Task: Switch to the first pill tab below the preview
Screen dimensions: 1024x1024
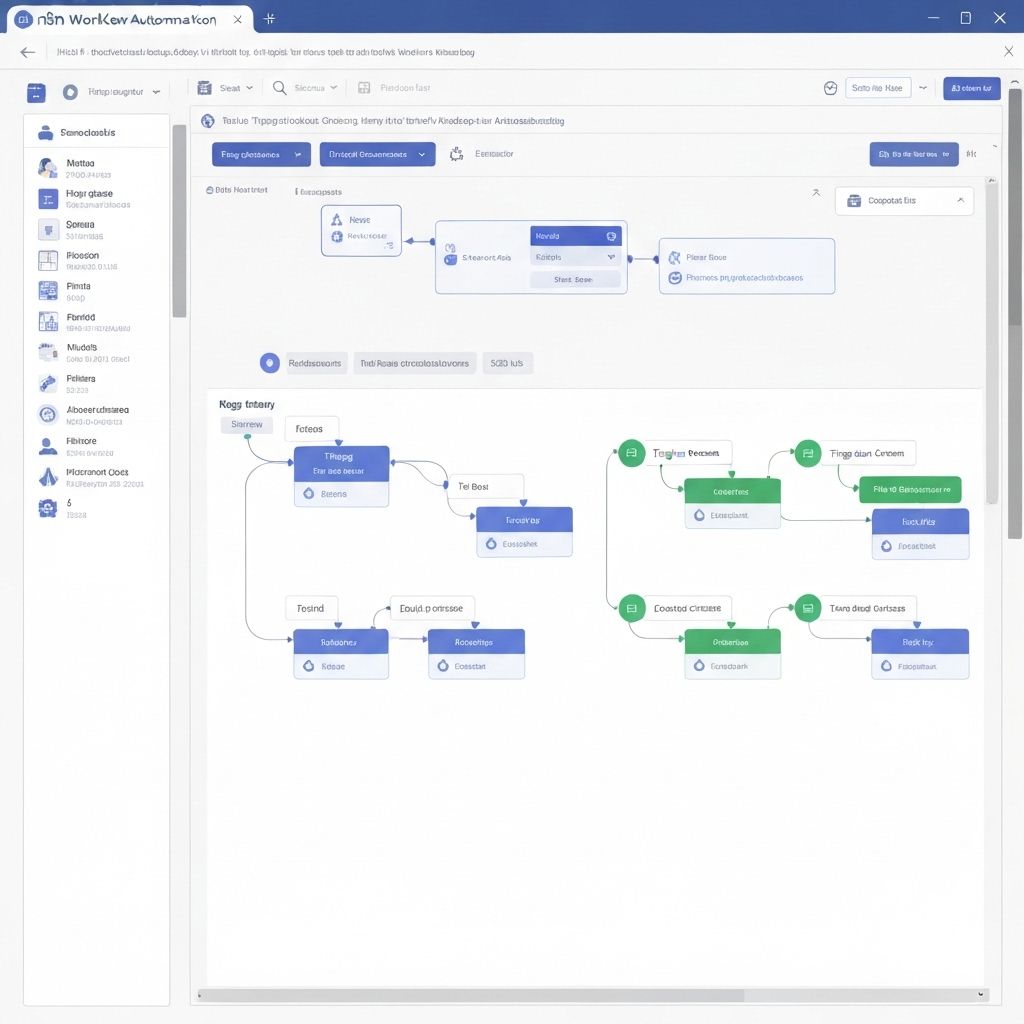Action: click(314, 363)
